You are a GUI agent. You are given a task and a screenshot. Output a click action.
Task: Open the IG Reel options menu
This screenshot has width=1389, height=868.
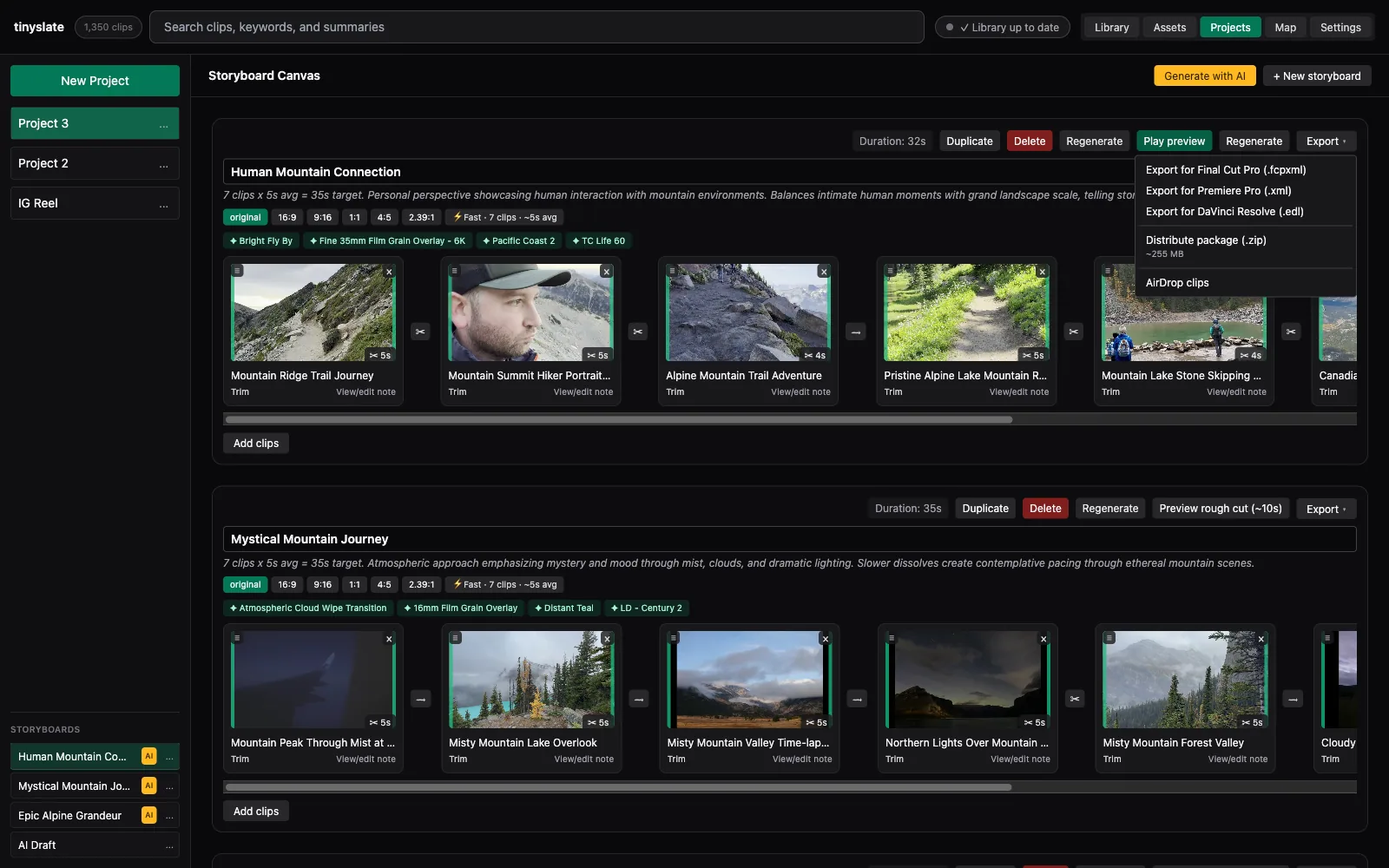click(163, 205)
